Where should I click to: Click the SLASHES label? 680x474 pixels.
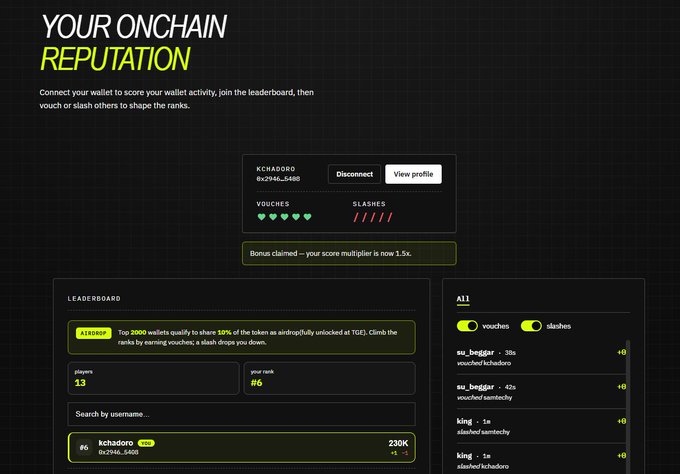369,204
